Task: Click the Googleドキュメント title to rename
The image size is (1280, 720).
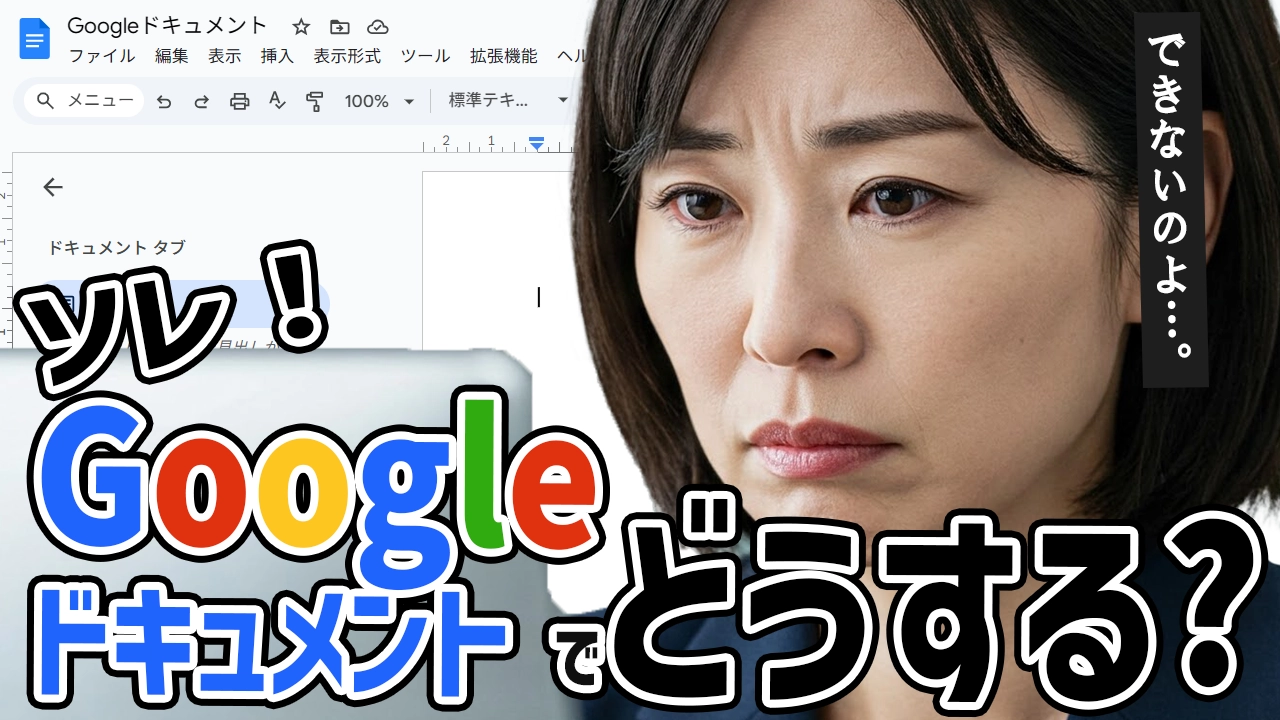Action: pos(167,26)
